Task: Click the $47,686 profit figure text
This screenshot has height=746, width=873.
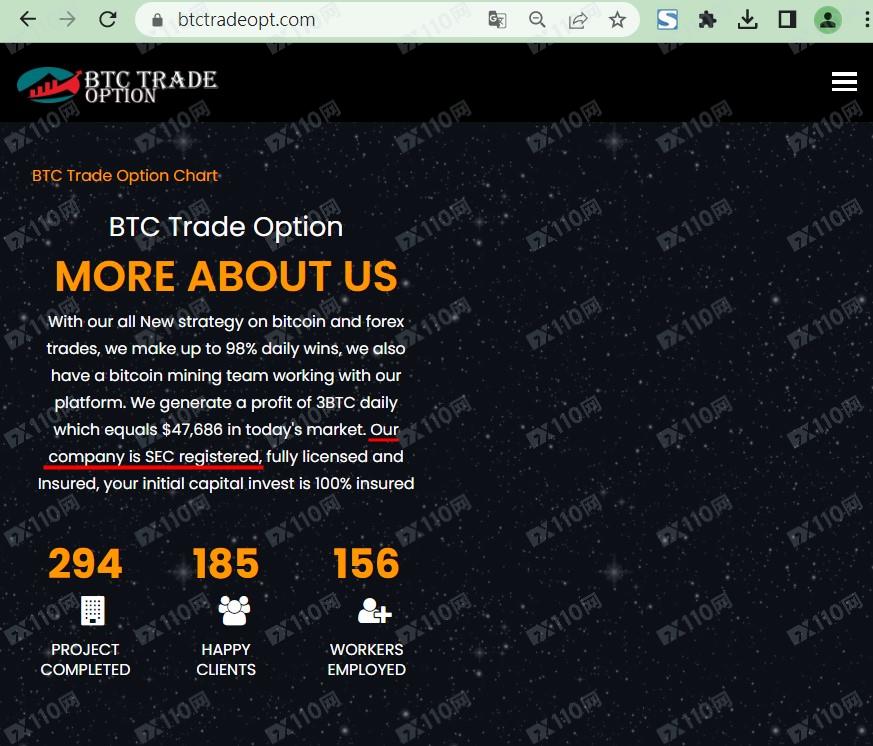Action: tap(192, 429)
